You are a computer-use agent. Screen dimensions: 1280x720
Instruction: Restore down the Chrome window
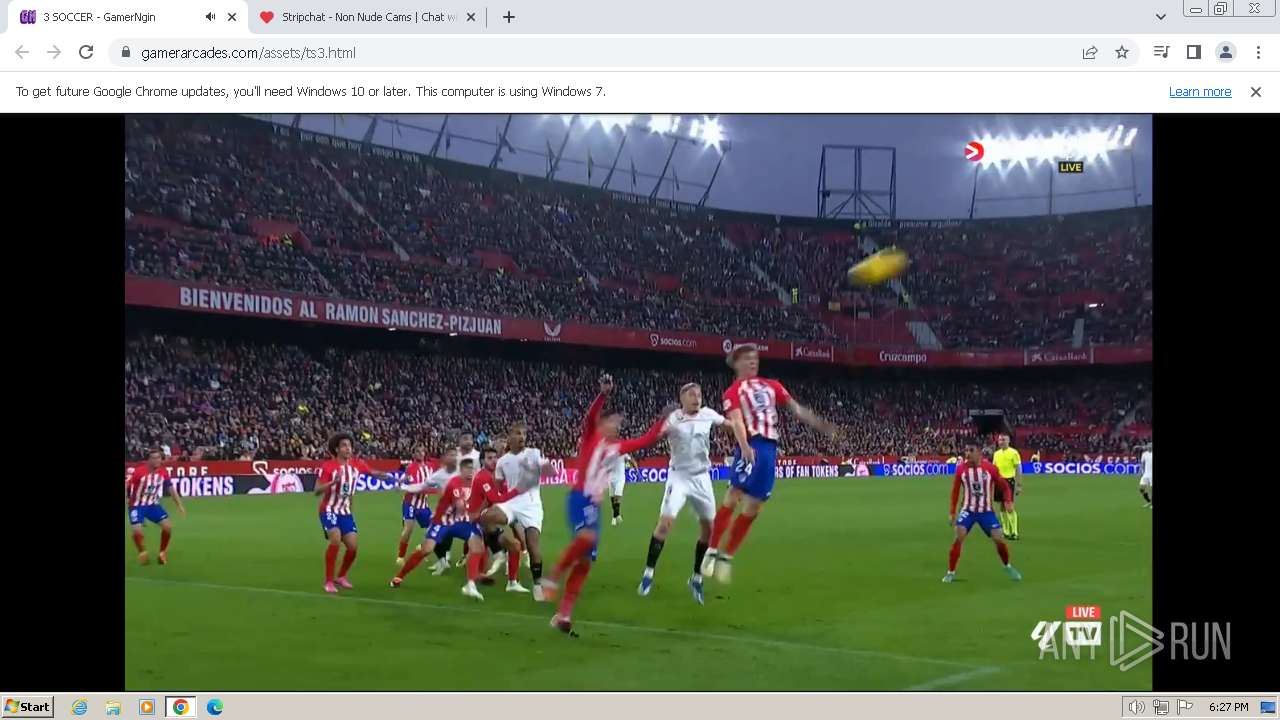tap(1220, 9)
